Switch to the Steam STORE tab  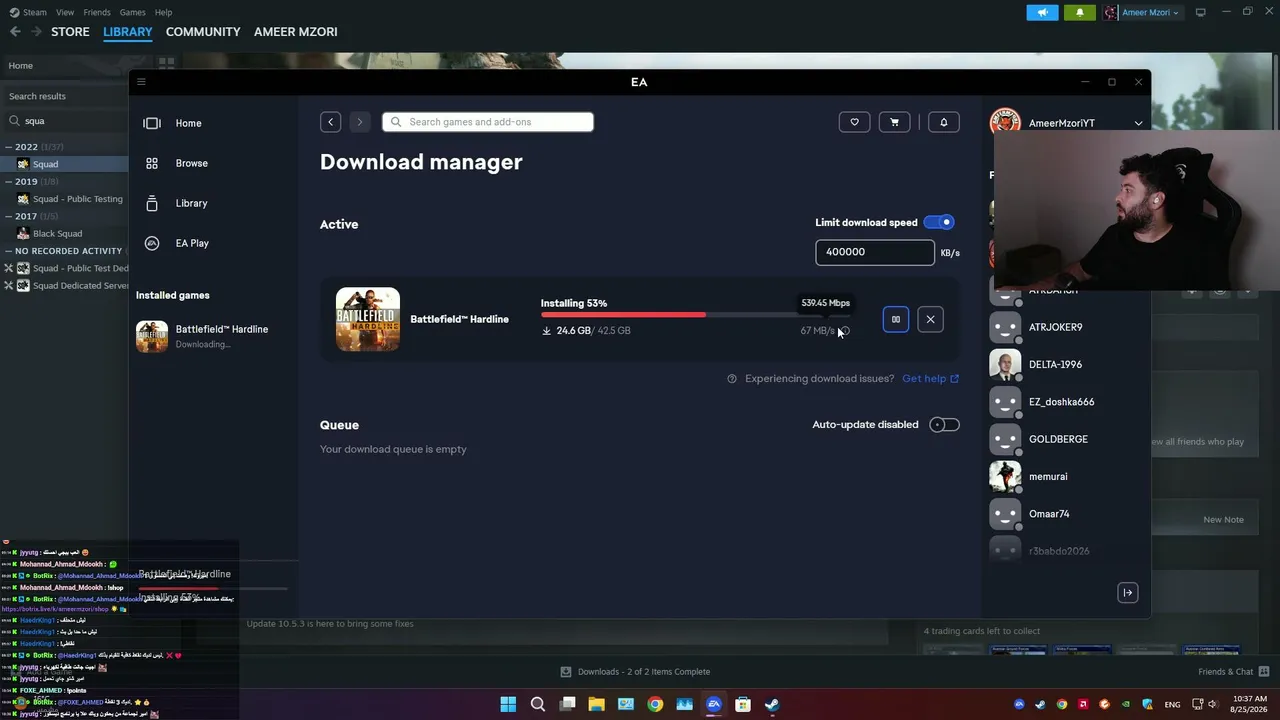[70, 32]
